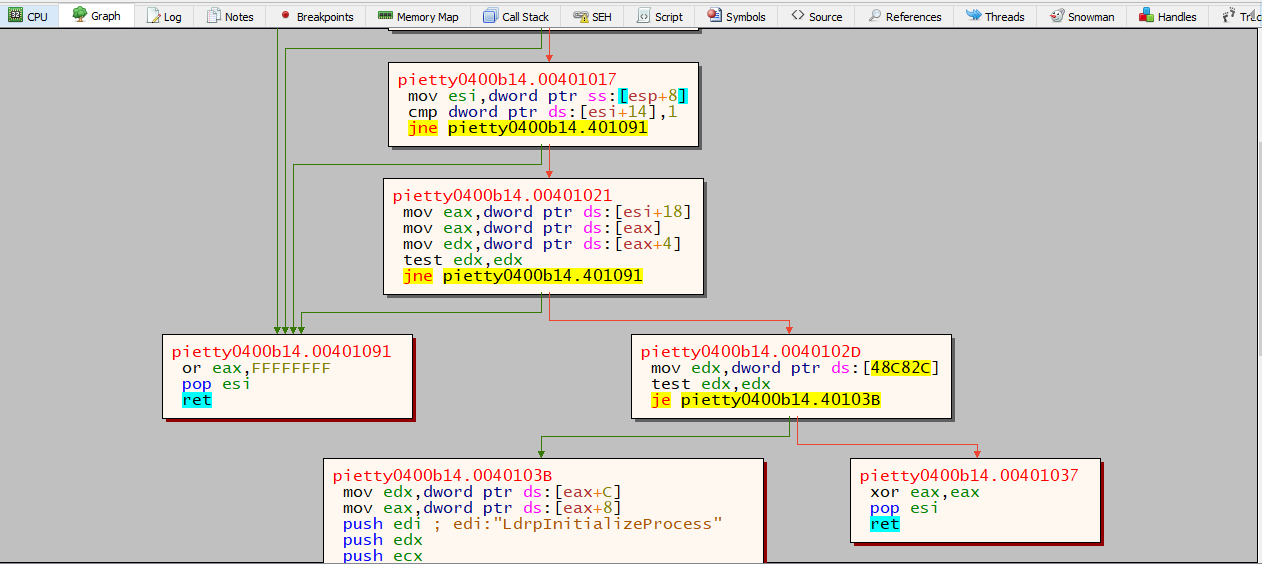1262x564 pixels.
Task: Switch to the Source tab
Action: 816,16
